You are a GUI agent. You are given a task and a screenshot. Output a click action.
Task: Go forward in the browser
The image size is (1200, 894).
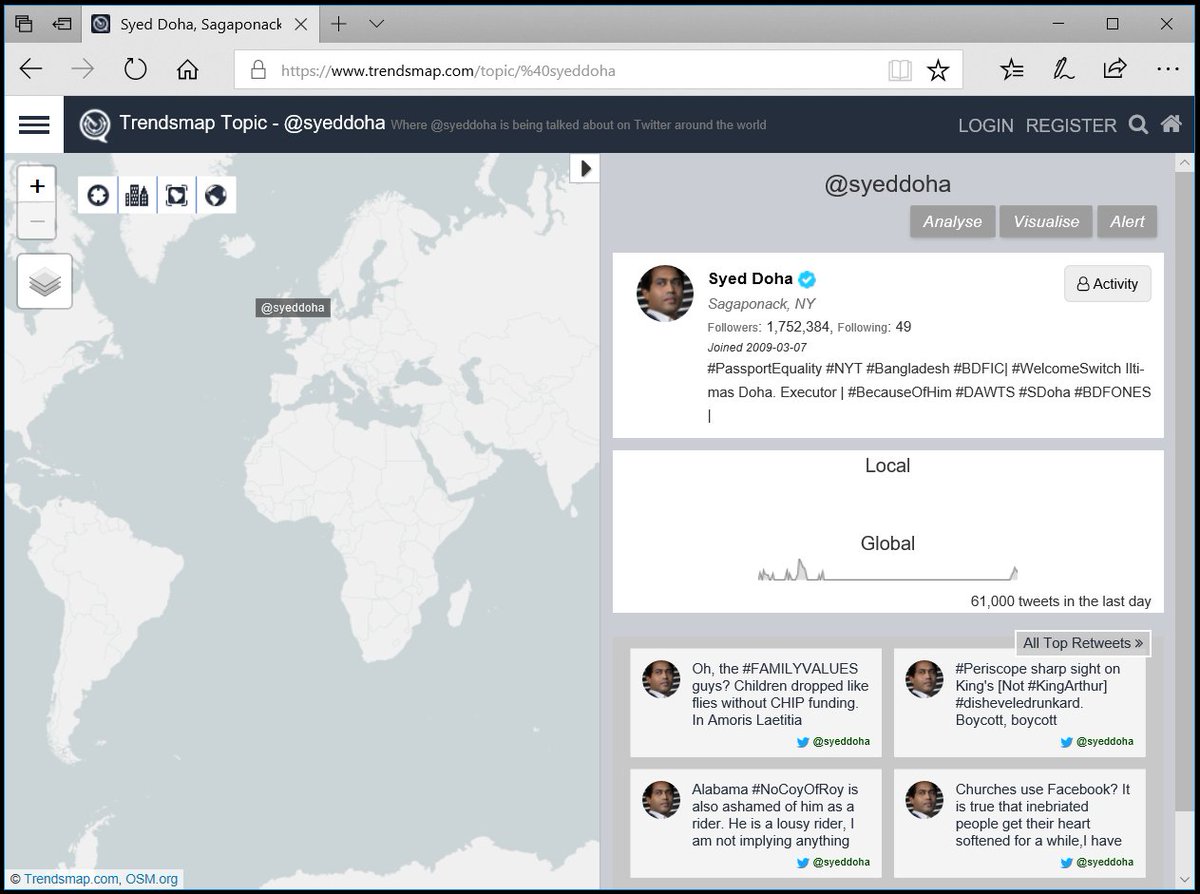tap(83, 69)
